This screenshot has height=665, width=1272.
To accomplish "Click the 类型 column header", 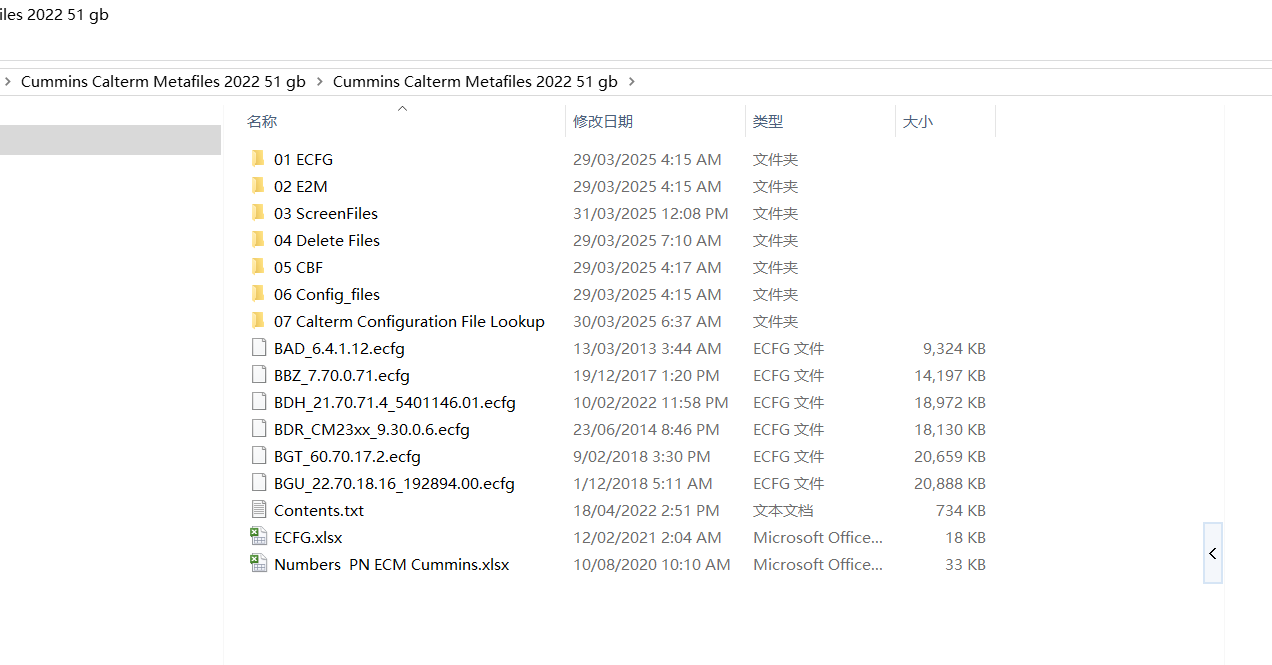I will tap(768, 121).
